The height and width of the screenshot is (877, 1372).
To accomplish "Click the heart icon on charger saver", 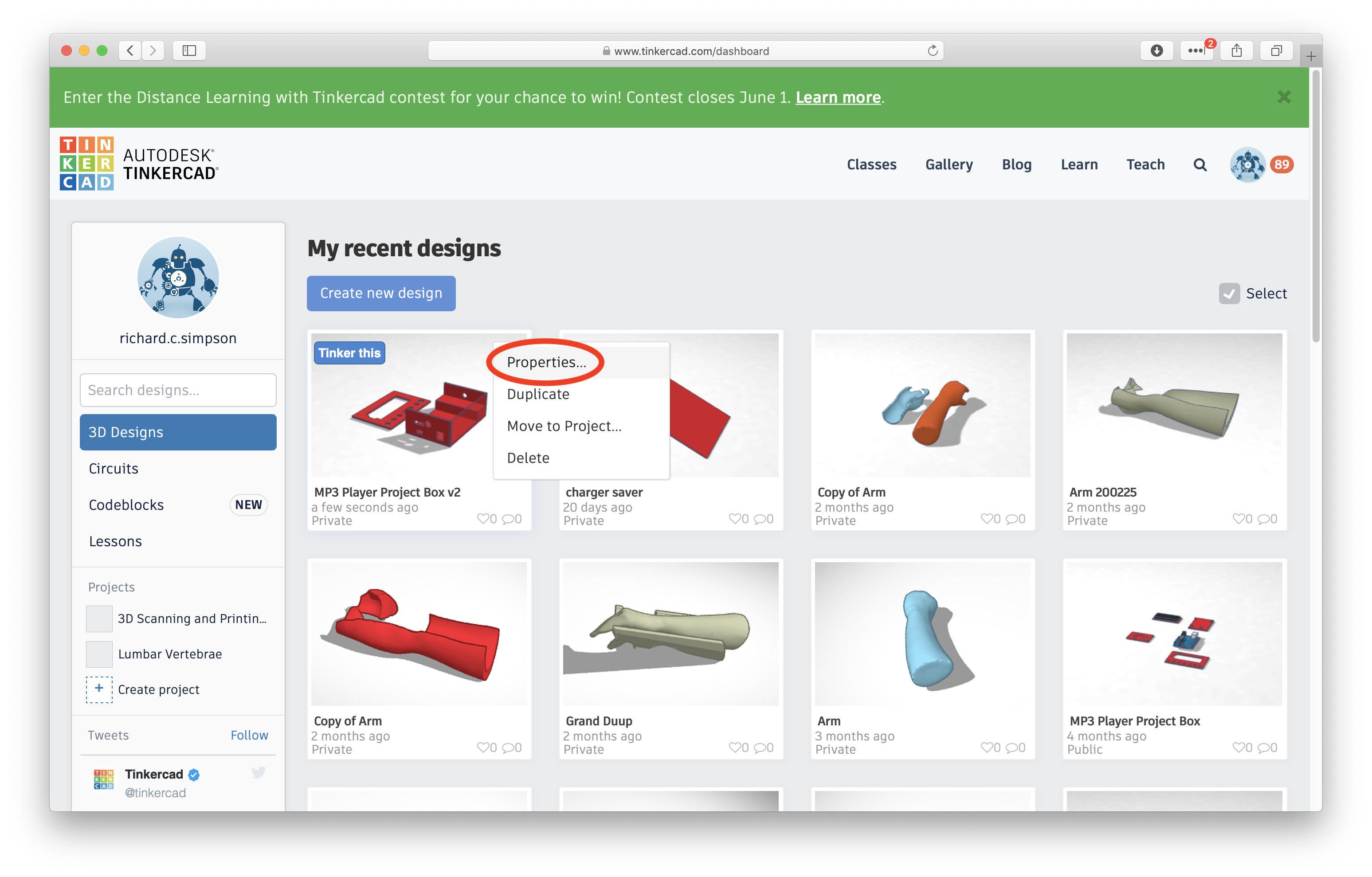I will point(735,519).
